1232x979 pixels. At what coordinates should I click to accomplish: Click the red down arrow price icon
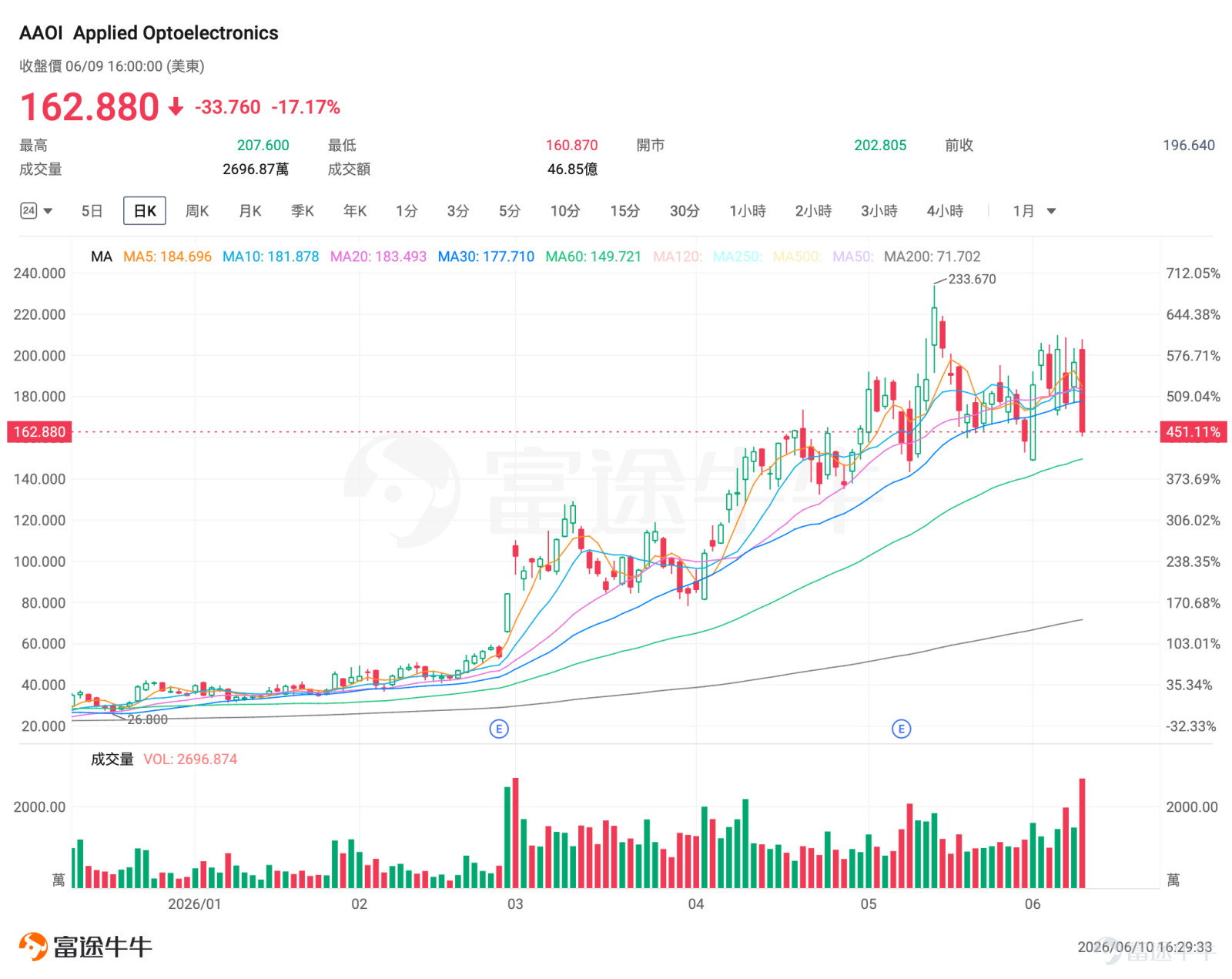coord(176,107)
